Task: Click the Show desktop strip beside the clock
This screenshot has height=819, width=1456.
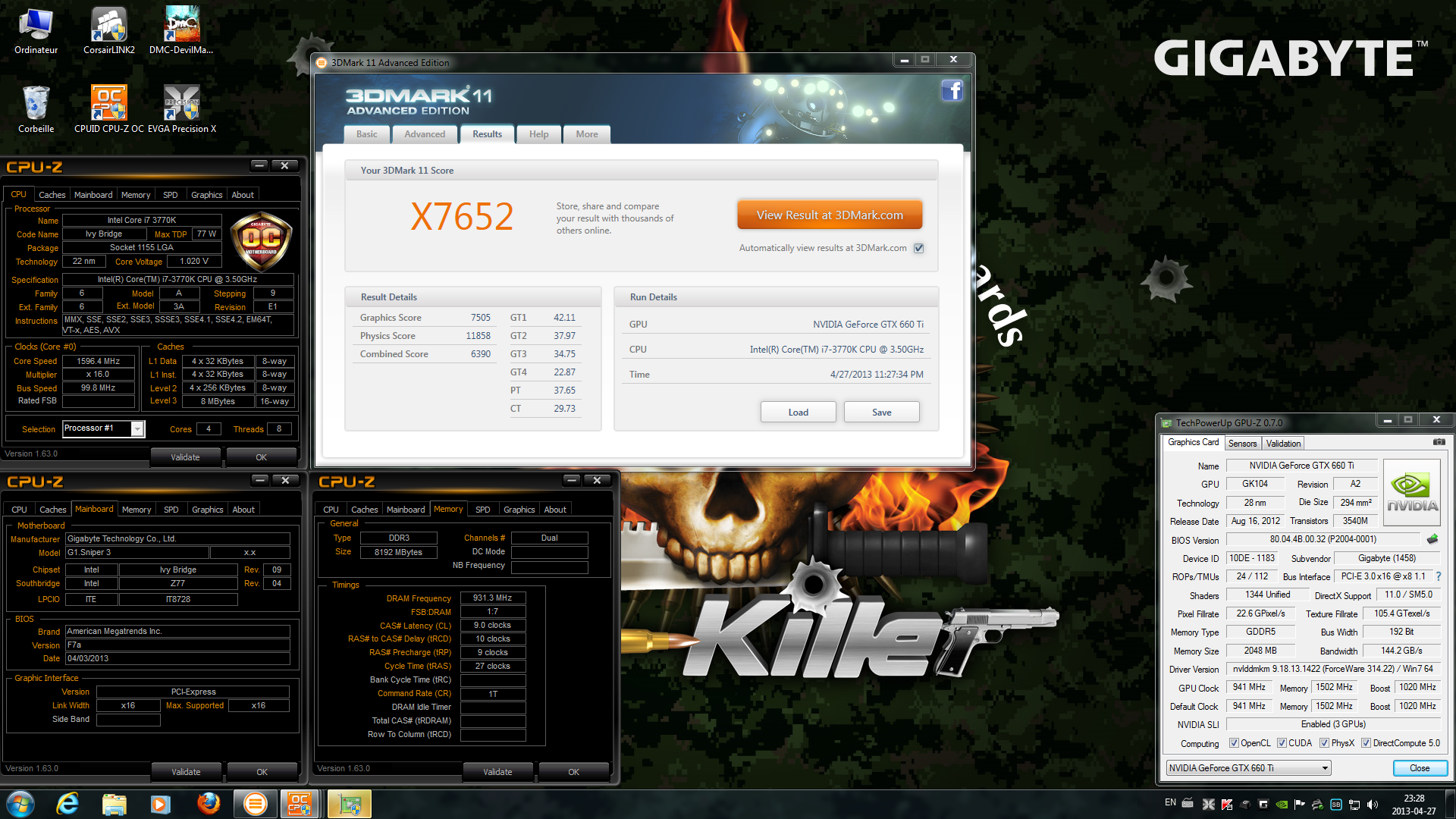Action: 1451,804
